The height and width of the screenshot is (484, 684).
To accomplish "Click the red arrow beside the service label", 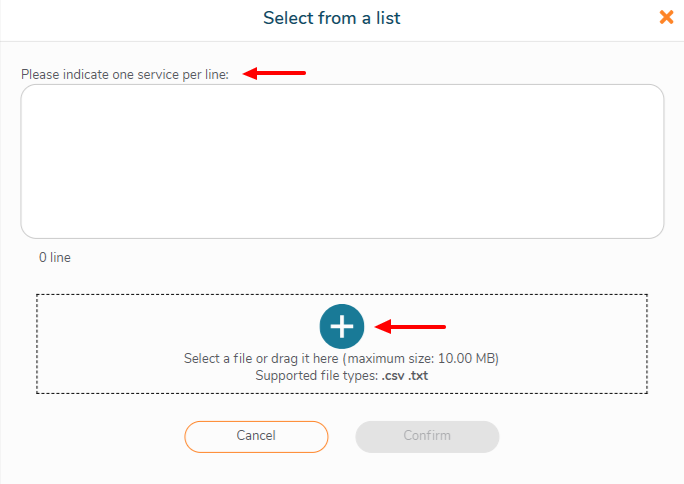I will click(x=275, y=73).
